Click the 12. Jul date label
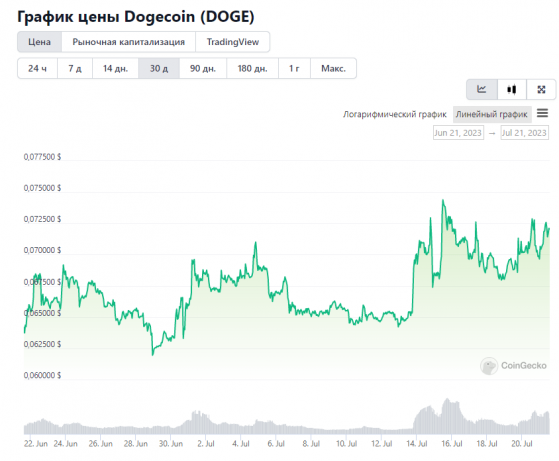The height and width of the screenshot is (461, 559). (381, 444)
